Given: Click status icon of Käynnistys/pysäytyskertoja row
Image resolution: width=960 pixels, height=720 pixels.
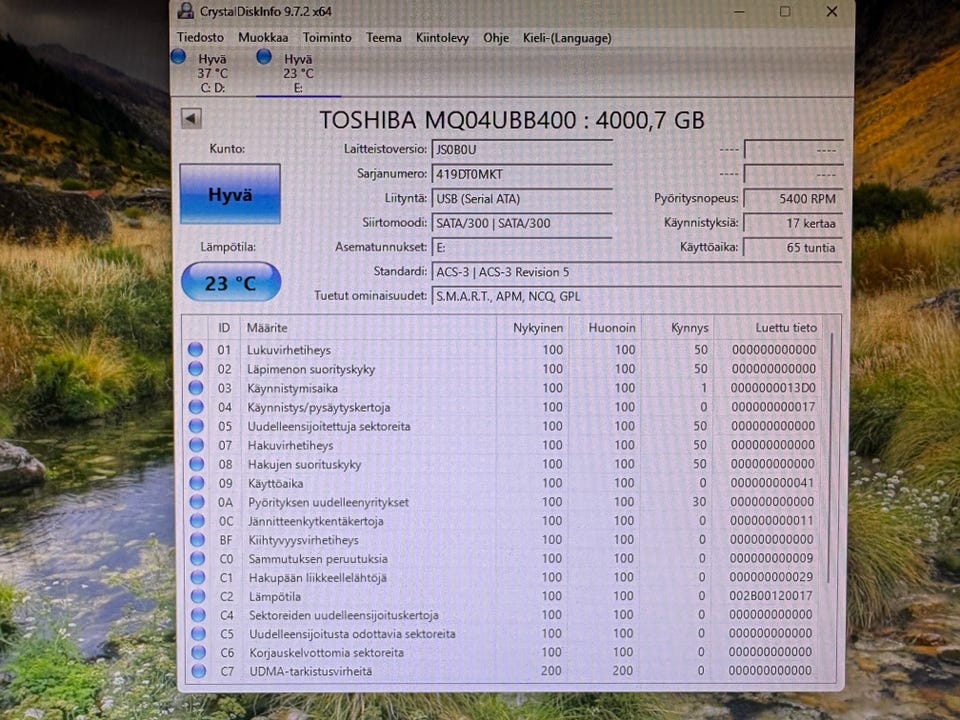Looking at the screenshot, I should click(196, 407).
